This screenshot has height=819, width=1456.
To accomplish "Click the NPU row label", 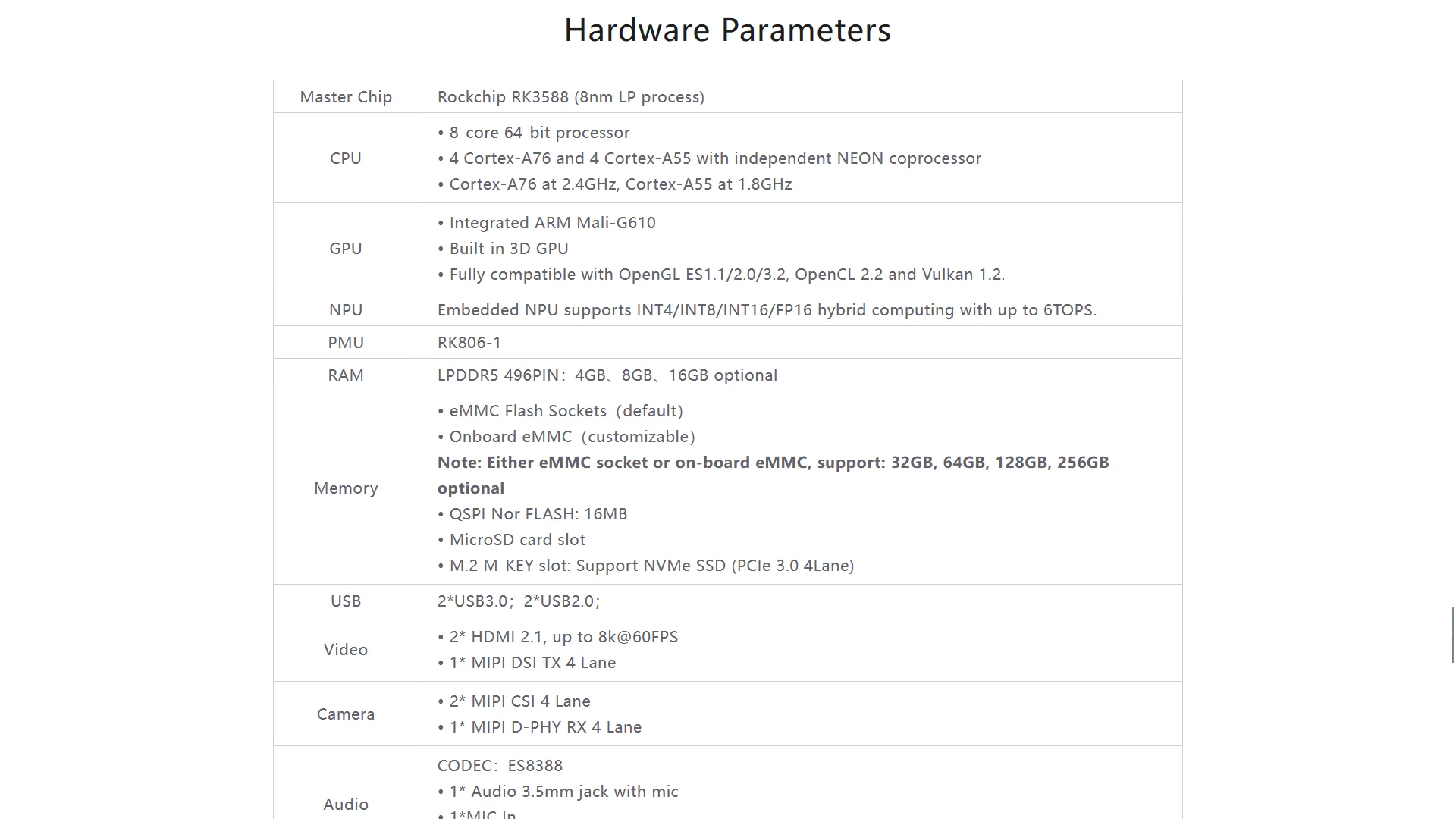I will (346, 310).
